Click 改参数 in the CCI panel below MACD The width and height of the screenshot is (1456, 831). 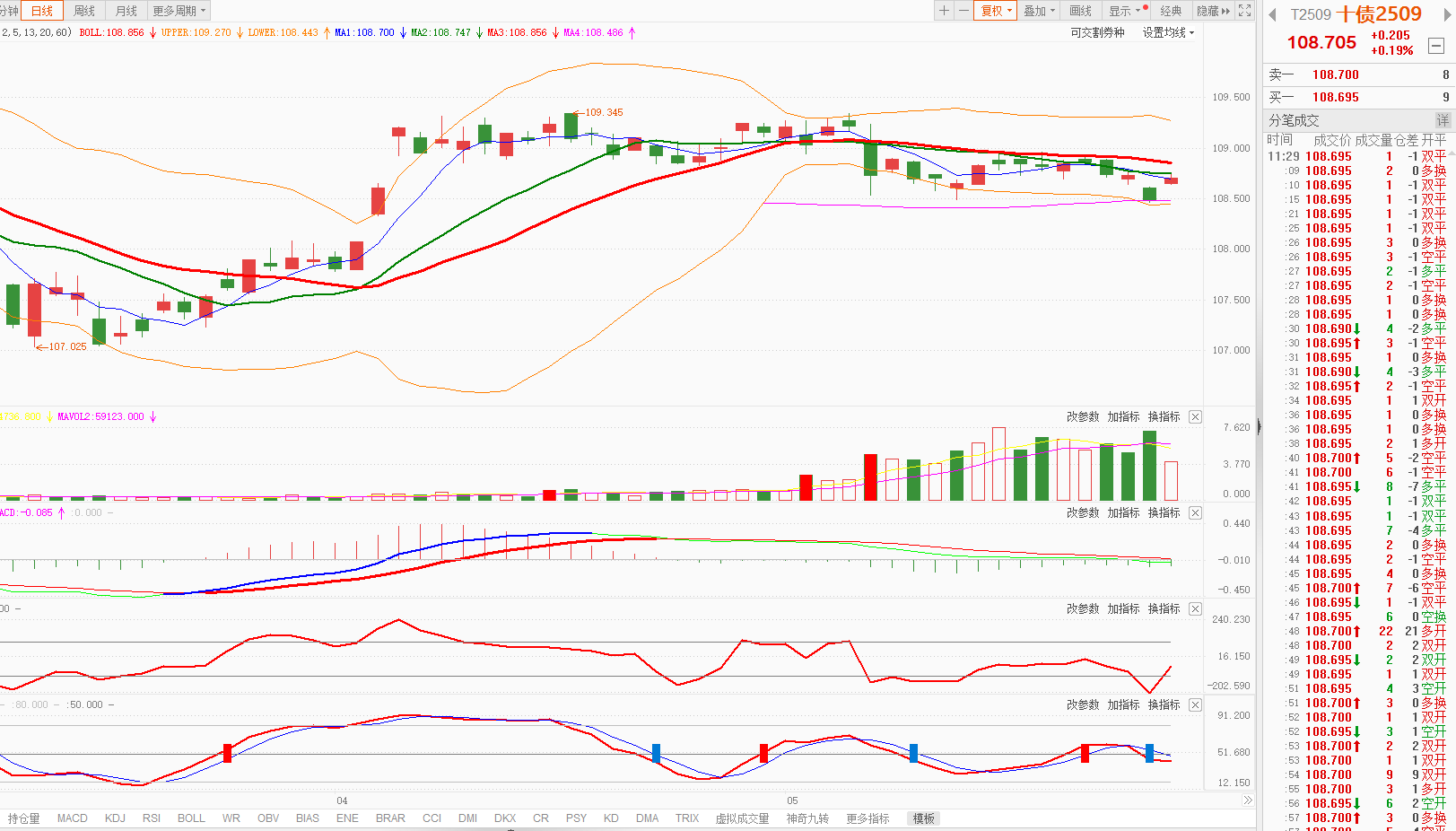click(x=1083, y=608)
